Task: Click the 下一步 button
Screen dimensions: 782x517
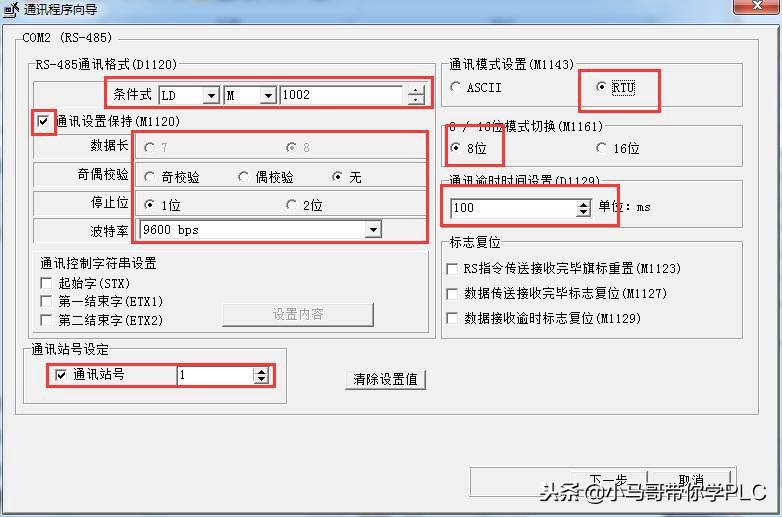Action: pyautogui.click(x=608, y=480)
